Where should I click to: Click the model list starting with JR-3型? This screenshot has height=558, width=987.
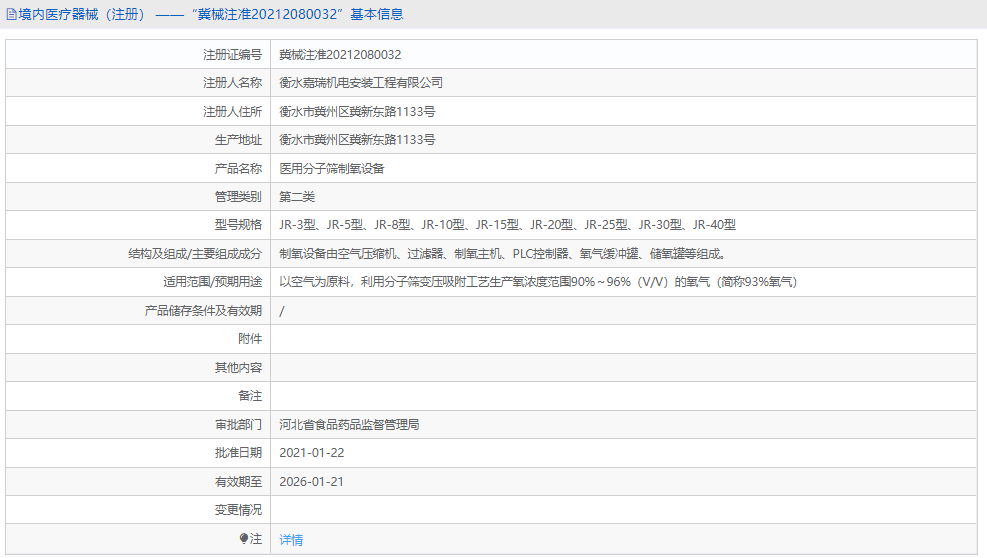click(507, 225)
